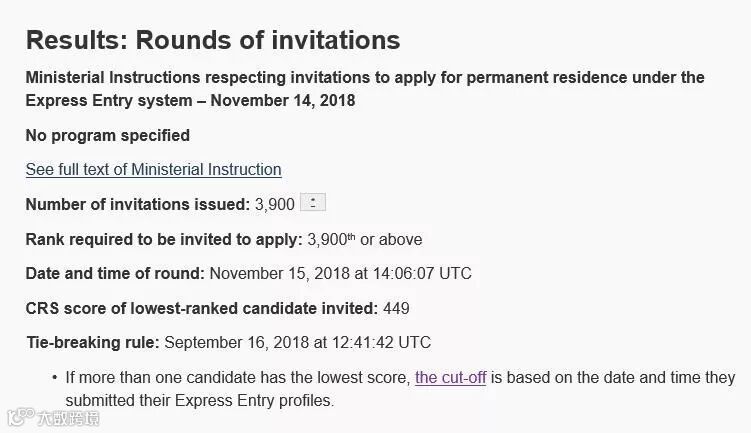Screen dimensions: 751x433
Task: Click the 'CRS score of lowest-ranked candidate' label
Action: point(201,308)
